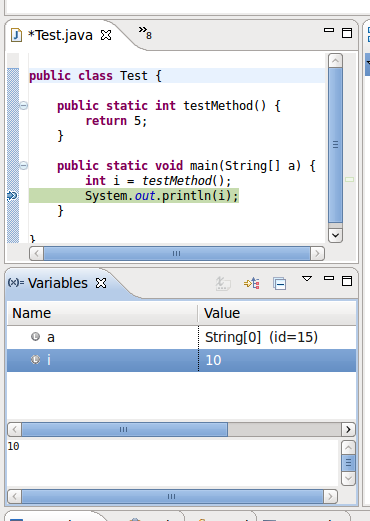The height and width of the screenshot is (521, 370).
Task: Collapse the testMethod() code fold
Action: (23, 106)
